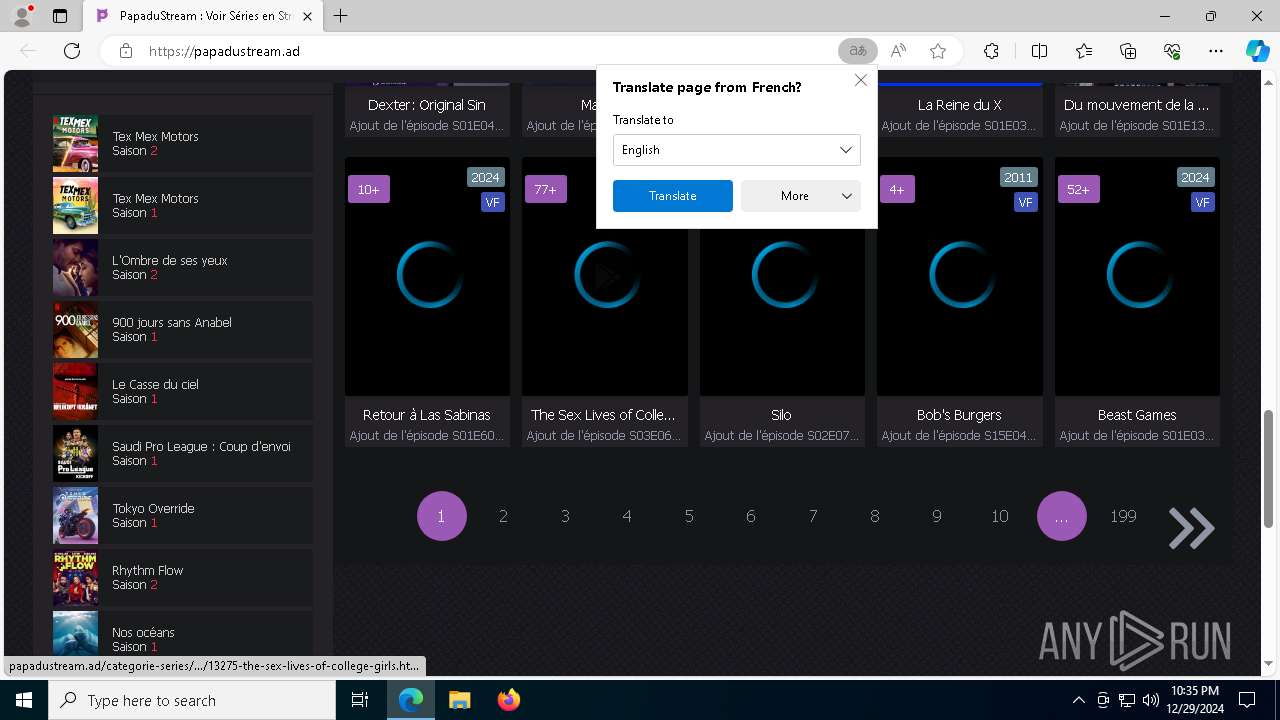The height and width of the screenshot is (720, 1280).
Task: Go to page 3 of results
Action: click(x=565, y=516)
